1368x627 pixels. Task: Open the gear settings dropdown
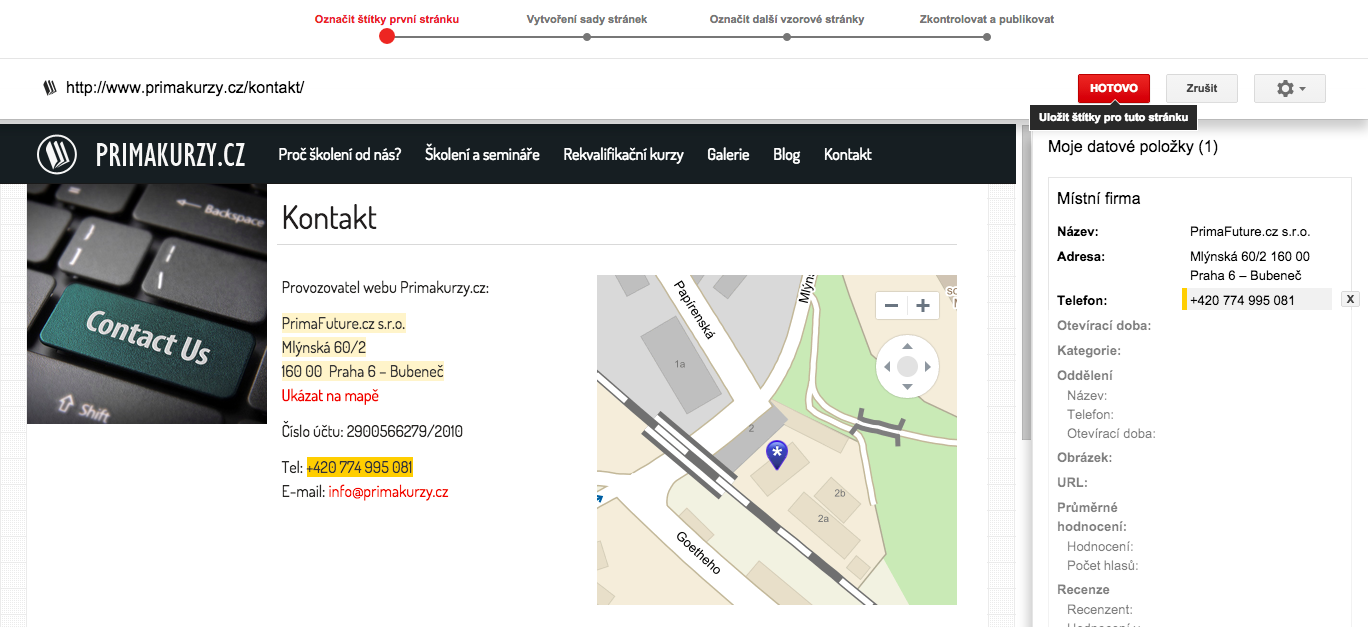click(x=1290, y=88)
